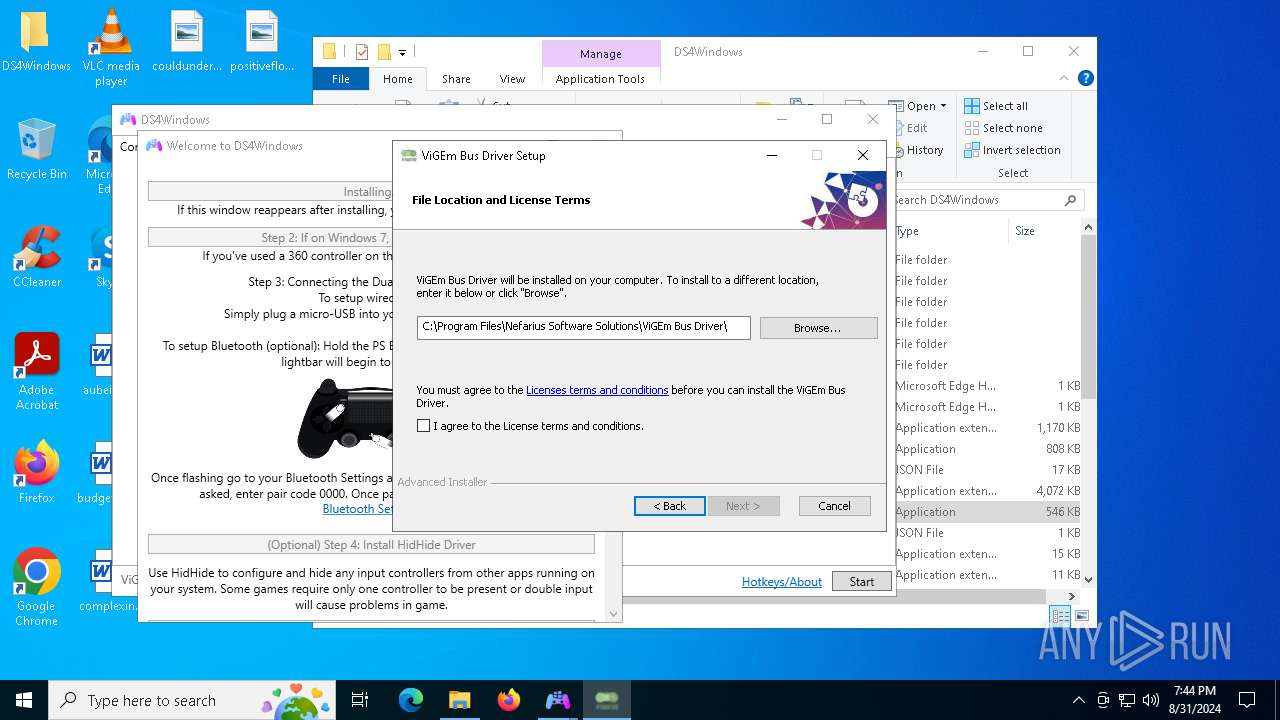This screenshot has width=1280, height=720.
Task: Switch to details view icon
Action: (x=1060, y=616)
